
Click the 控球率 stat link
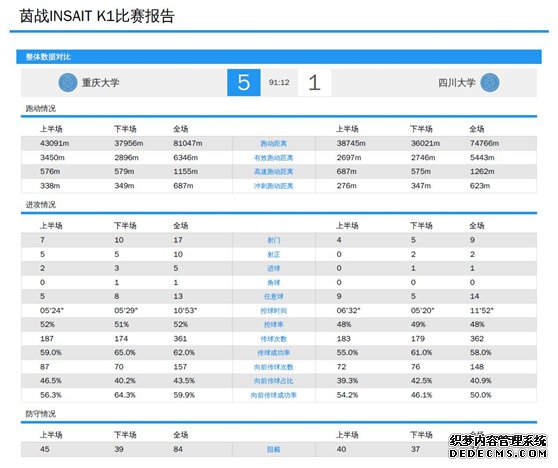point(274,325)
